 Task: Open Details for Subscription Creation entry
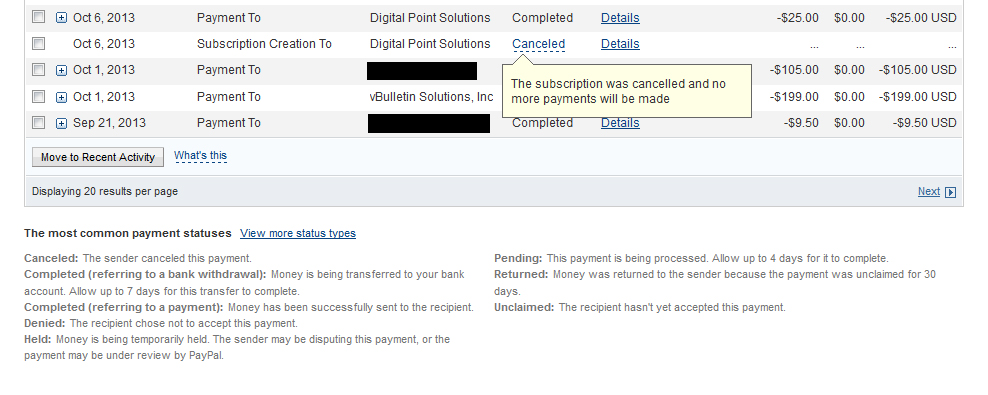pyautogui.click(x=620, y=44)
